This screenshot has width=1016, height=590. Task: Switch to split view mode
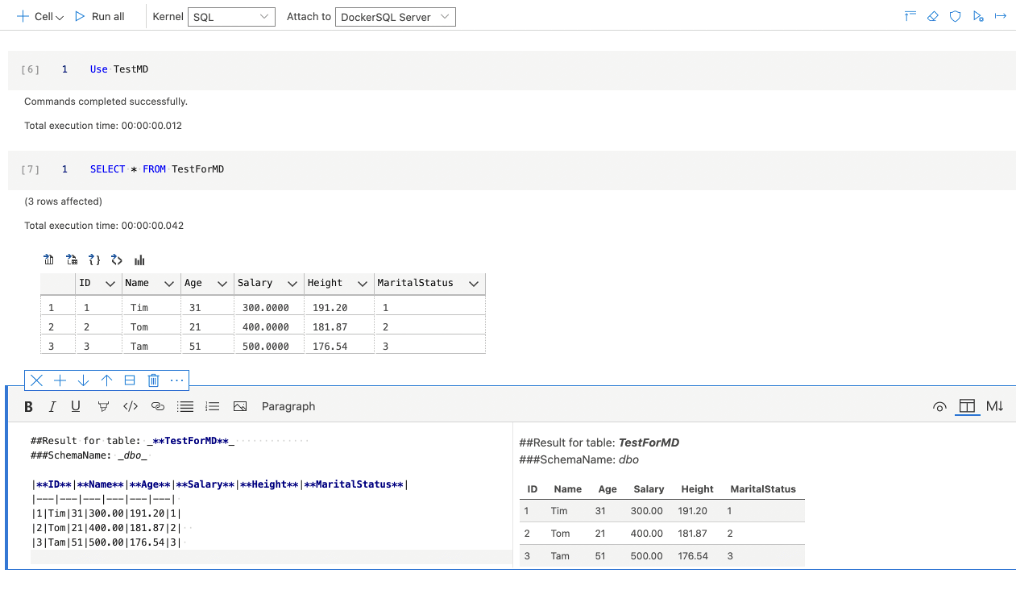pos(966,406)
